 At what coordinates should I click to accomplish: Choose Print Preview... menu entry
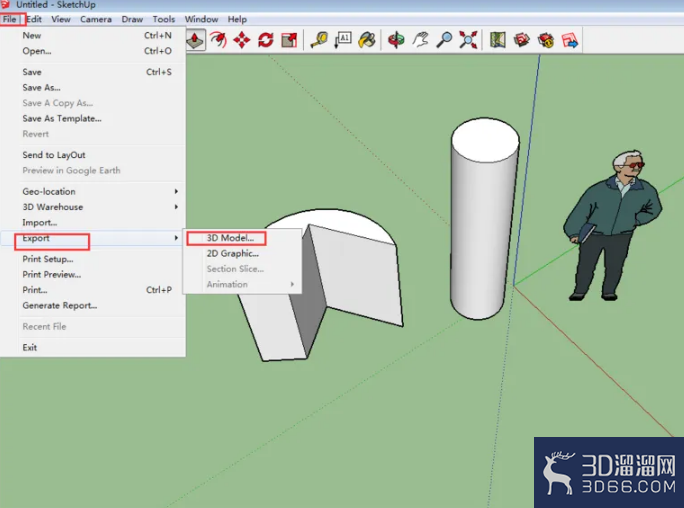tap(92, 274)
